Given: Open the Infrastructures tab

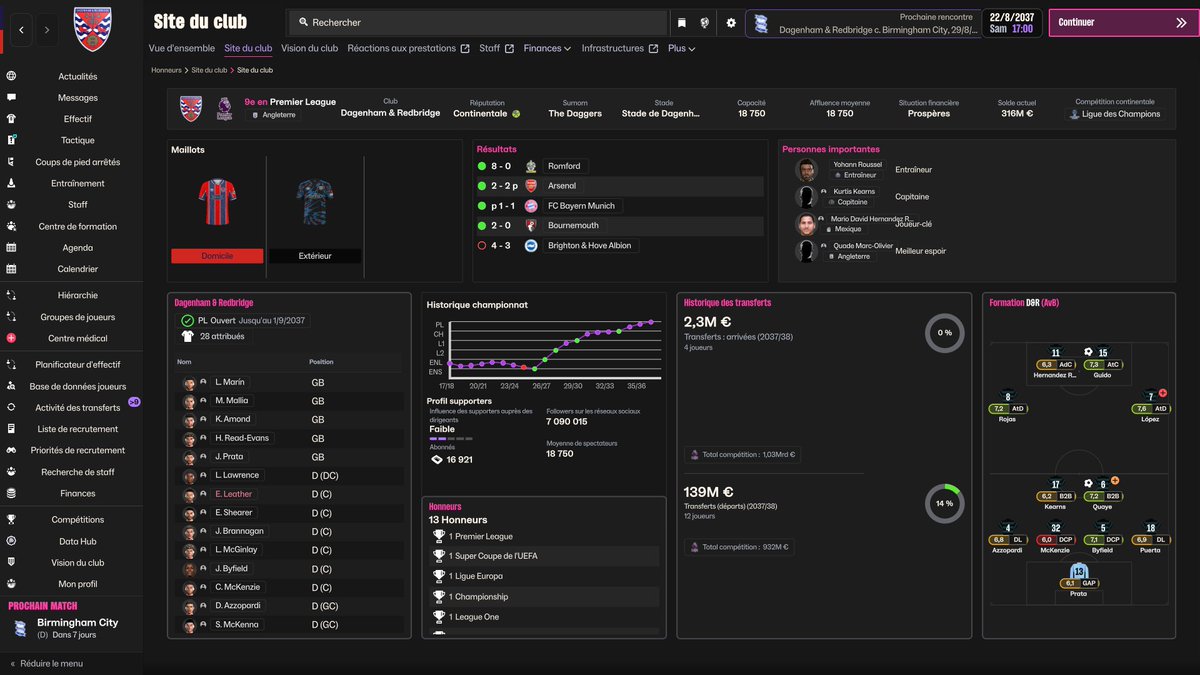Looking at the screenshot, I should coord(620,48).
